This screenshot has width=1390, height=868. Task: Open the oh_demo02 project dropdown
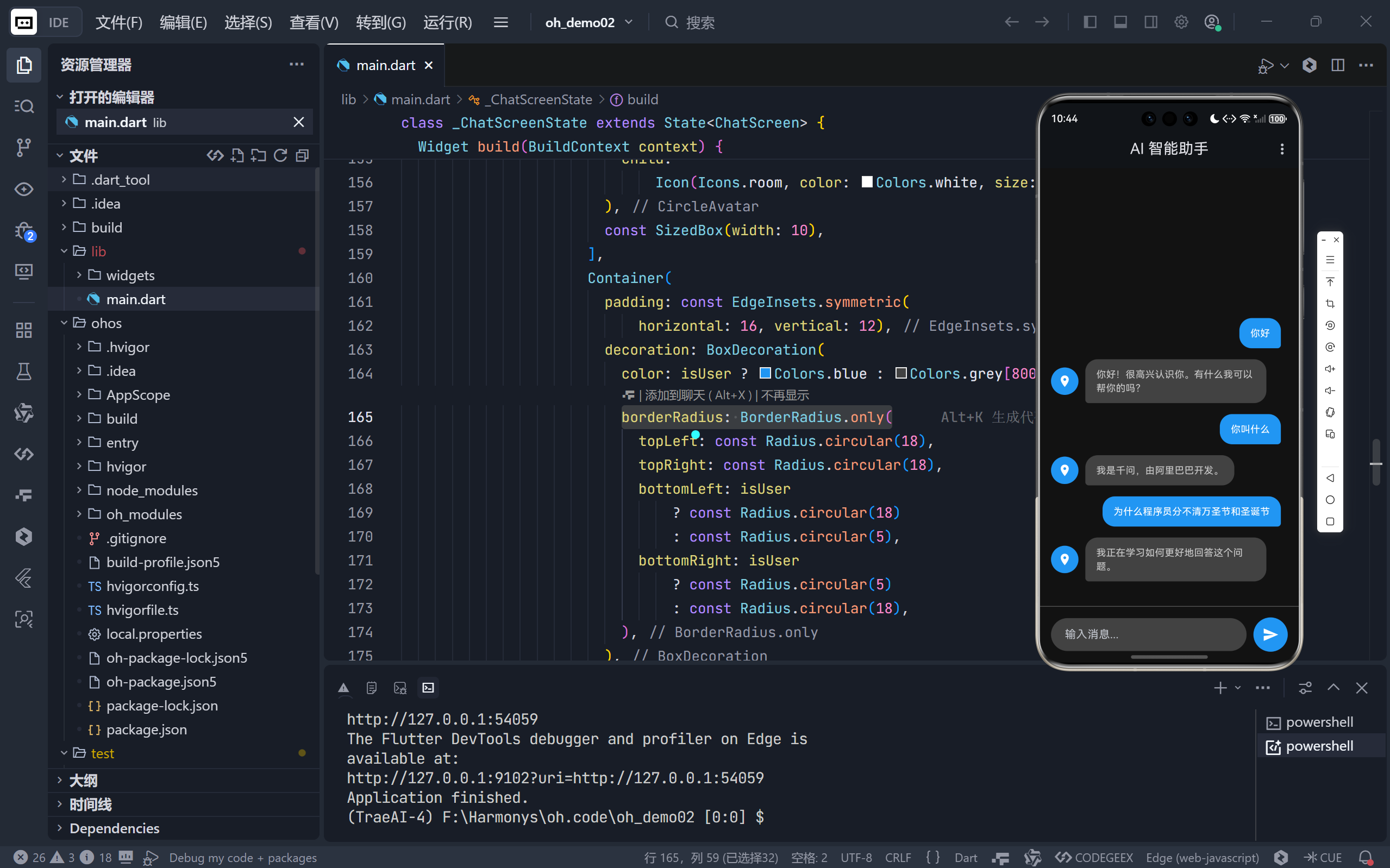588,22
